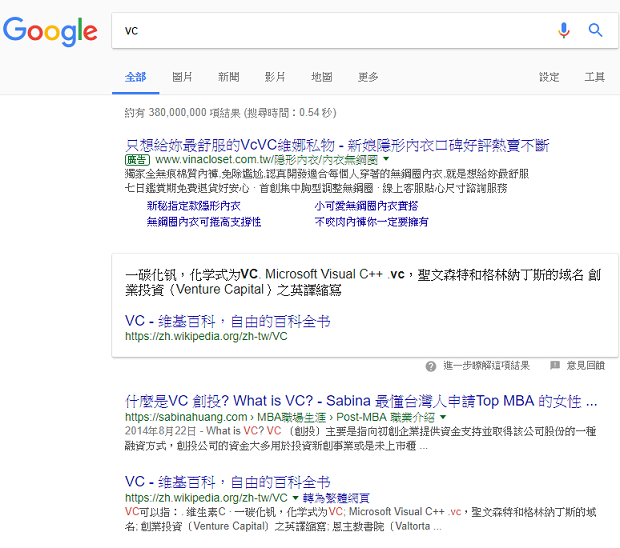620x548 pixels.
Task: Open the 不咬肉內褲你一定要擁有 sitelink
Action: [x=372, y=222]
